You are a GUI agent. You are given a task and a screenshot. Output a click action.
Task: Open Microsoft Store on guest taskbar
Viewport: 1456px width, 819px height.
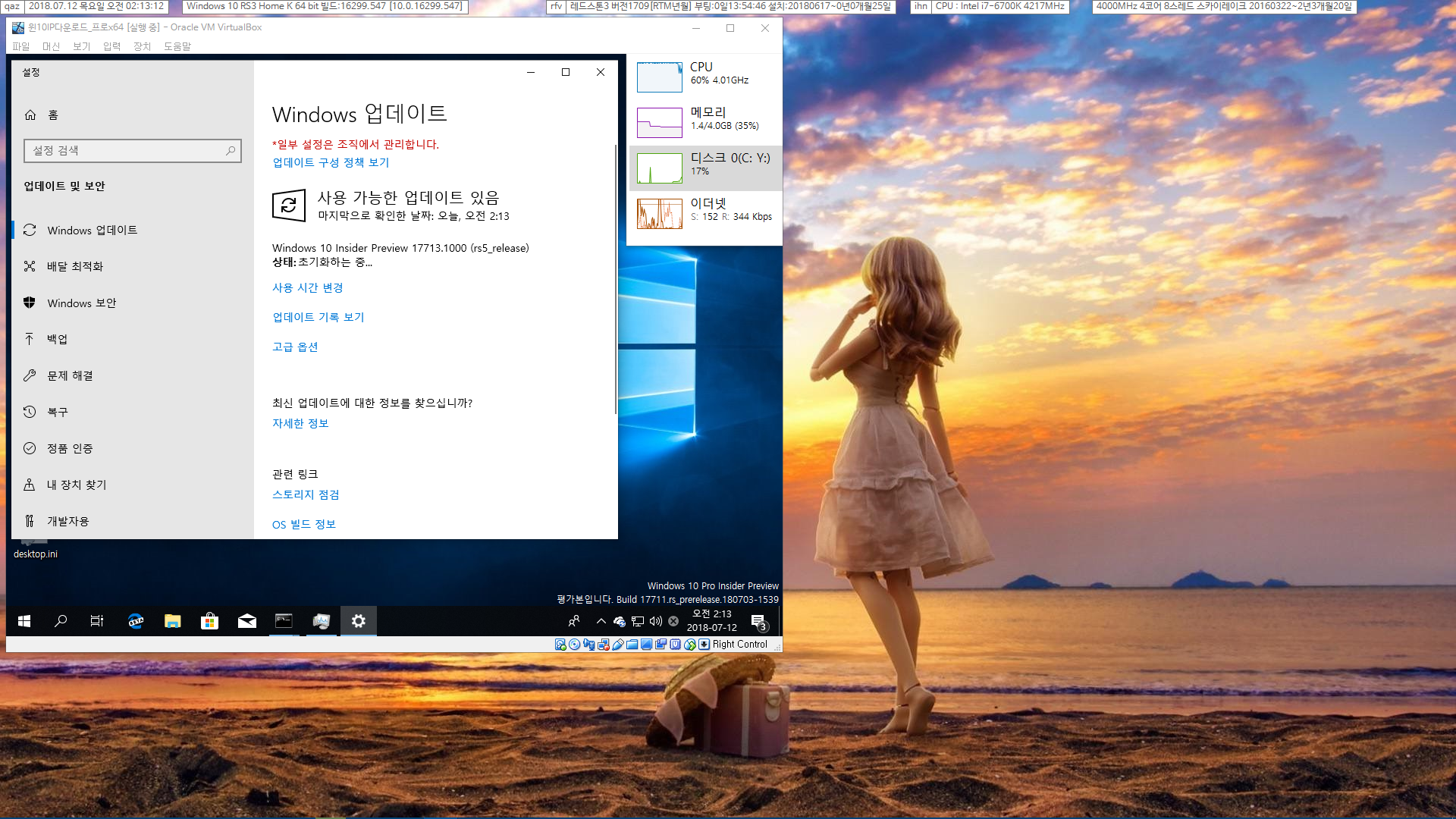210,621
